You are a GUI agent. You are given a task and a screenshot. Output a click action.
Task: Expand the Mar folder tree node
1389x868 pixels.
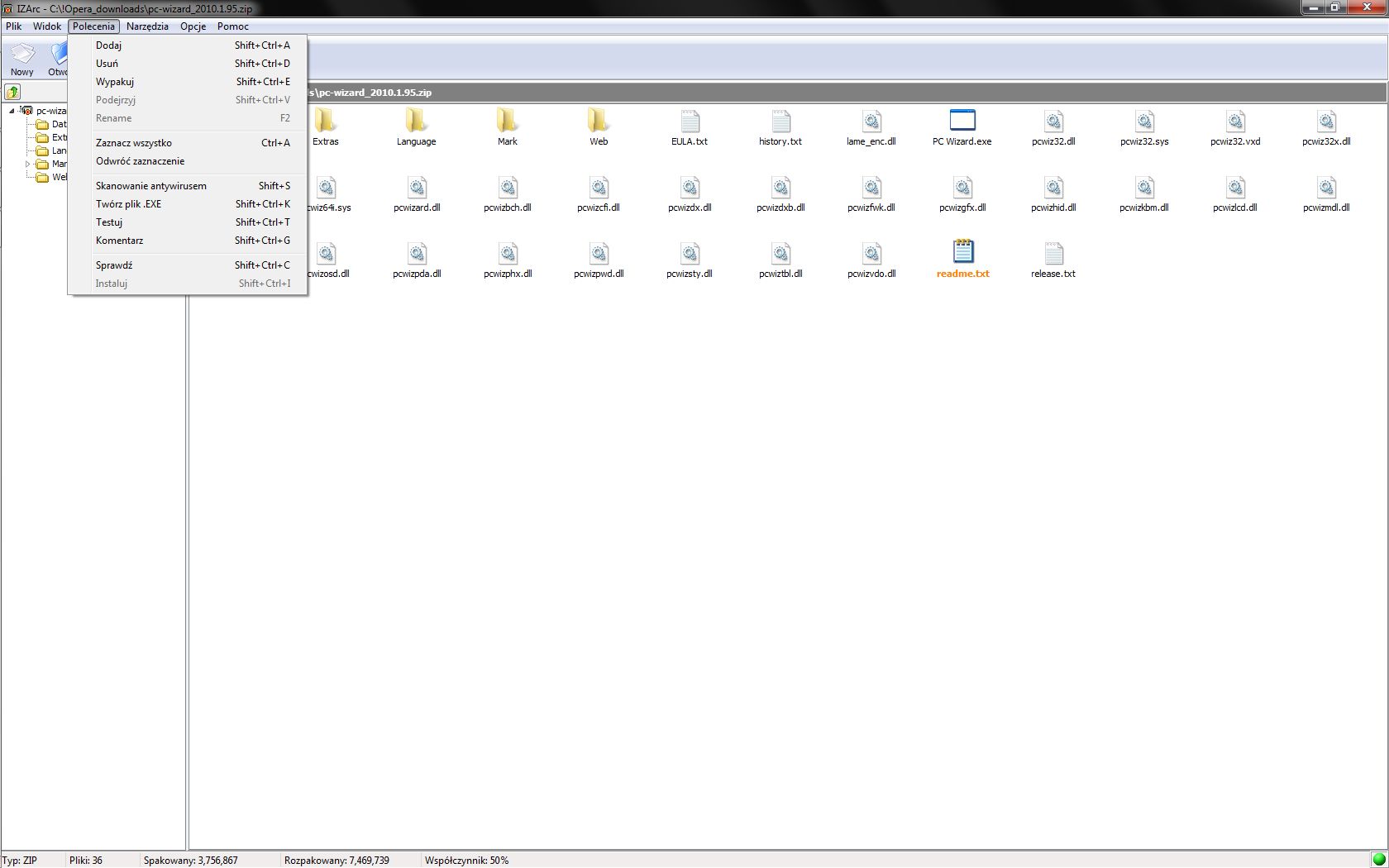point(27,164)
